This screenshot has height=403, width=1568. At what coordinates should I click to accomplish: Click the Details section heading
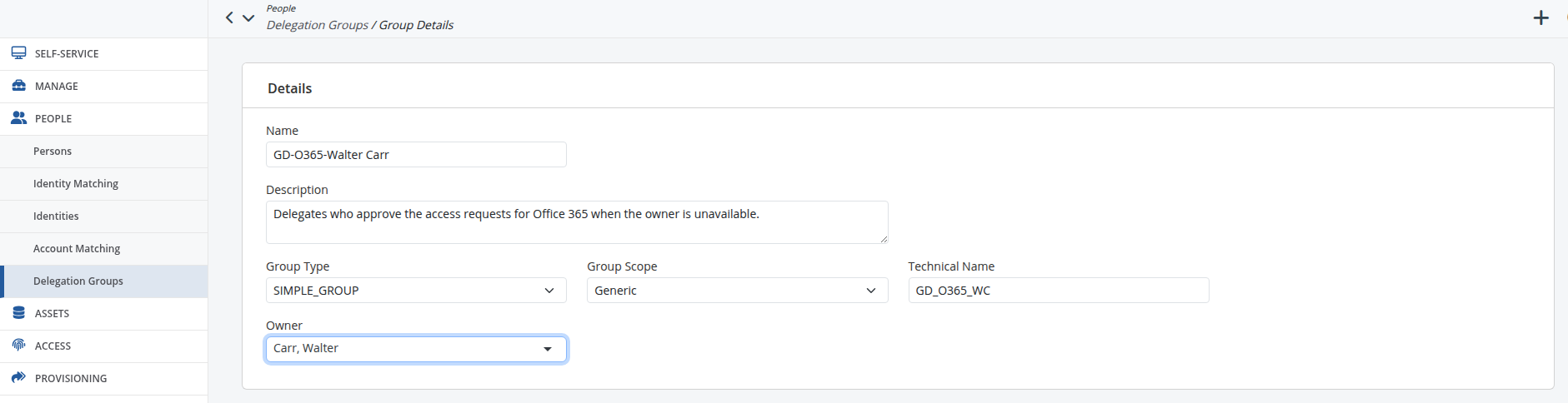289,88
